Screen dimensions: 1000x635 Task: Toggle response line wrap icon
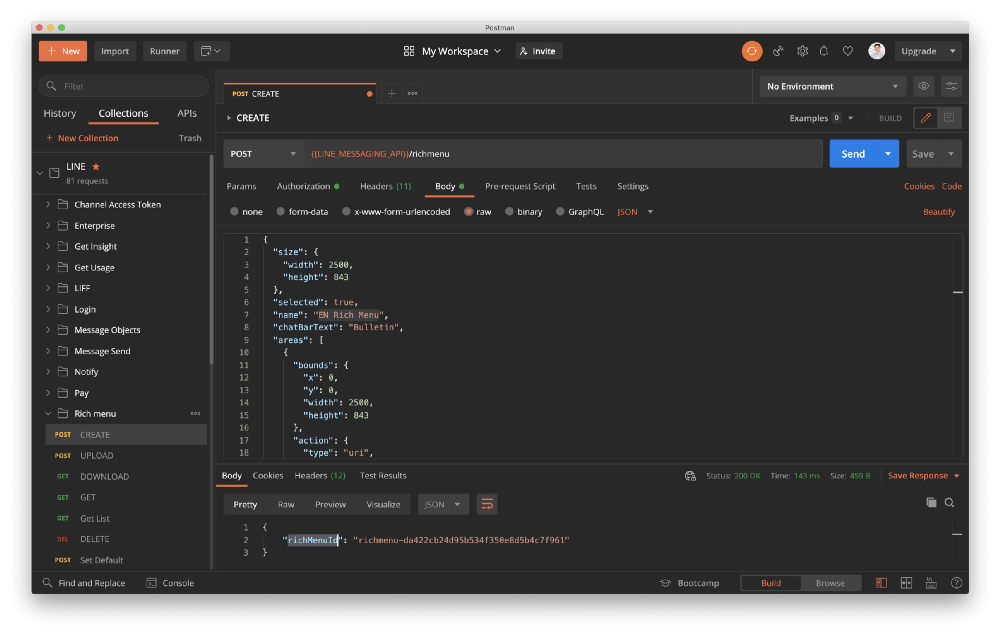point(487,504)
